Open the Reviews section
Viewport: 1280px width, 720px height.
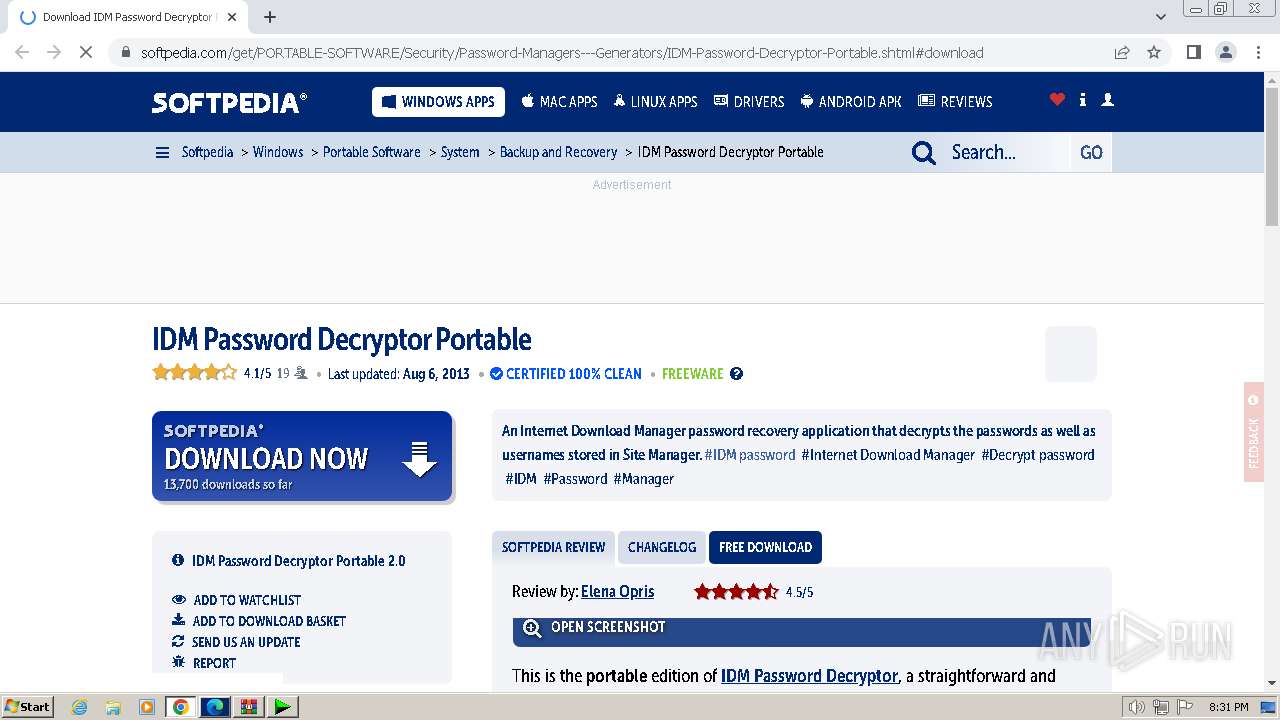tap(955, 102)
